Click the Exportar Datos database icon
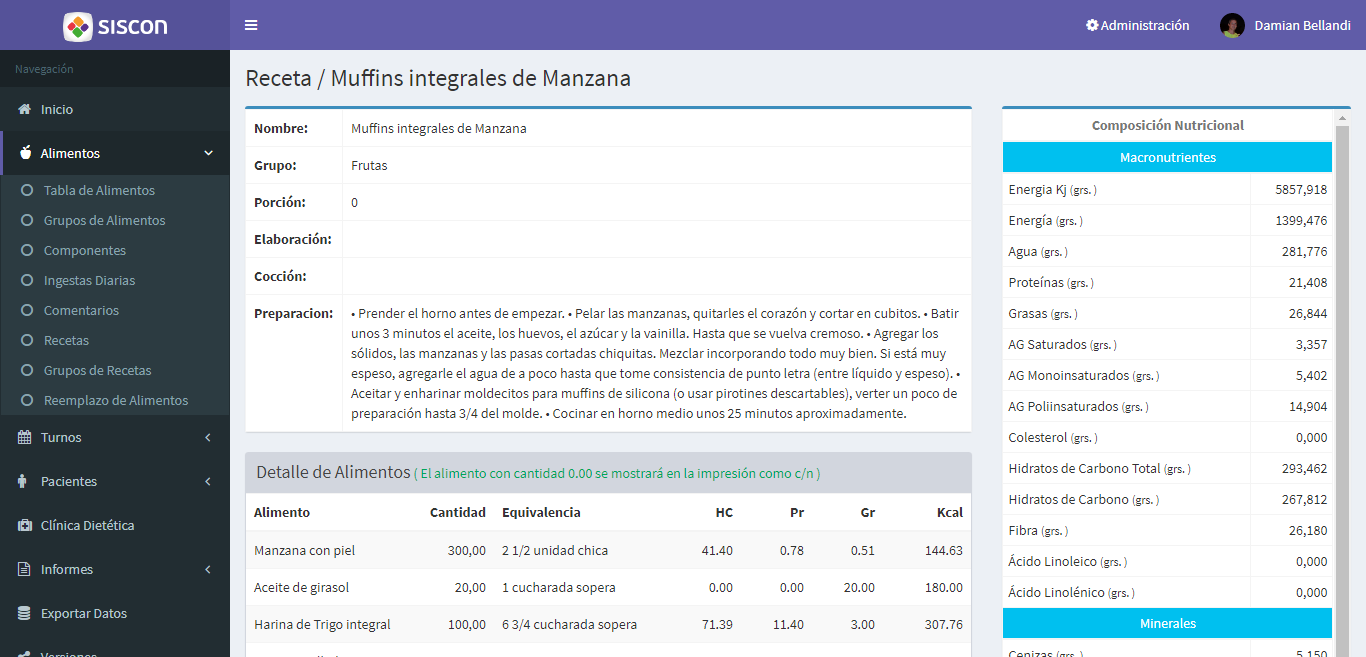Screen dimensions: 1366x657 tap(25, 613)
